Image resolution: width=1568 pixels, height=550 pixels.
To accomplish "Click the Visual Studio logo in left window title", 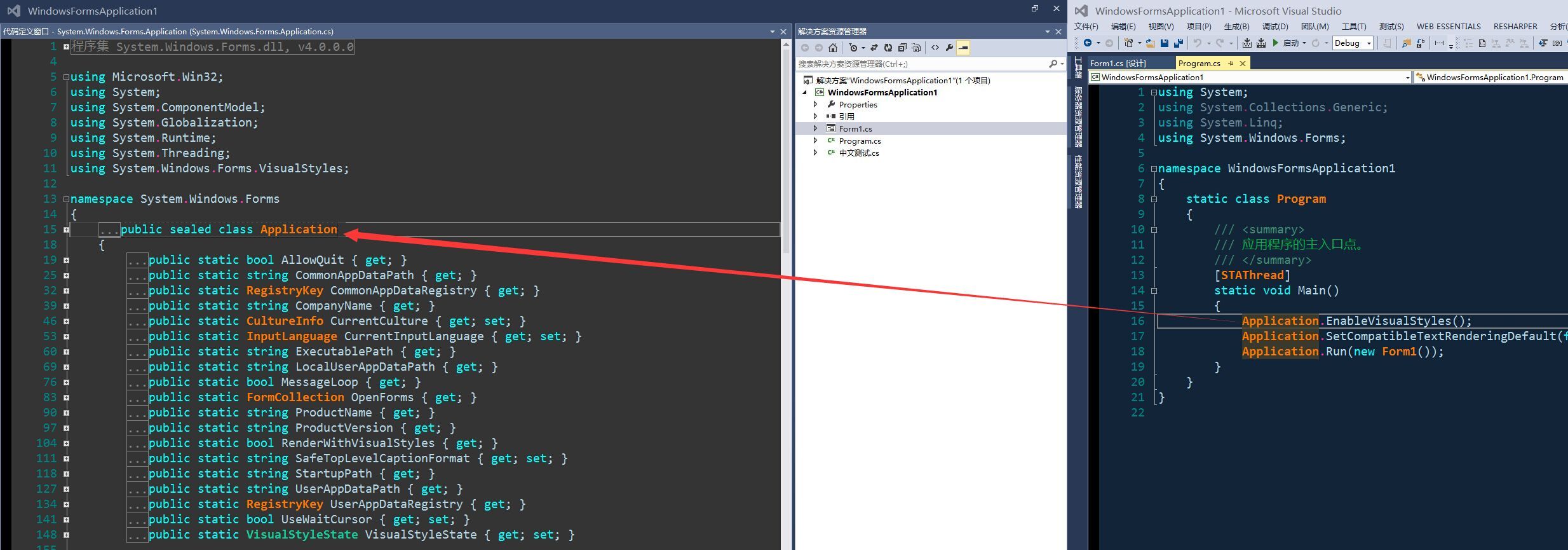I will click(x=13, y=11).
